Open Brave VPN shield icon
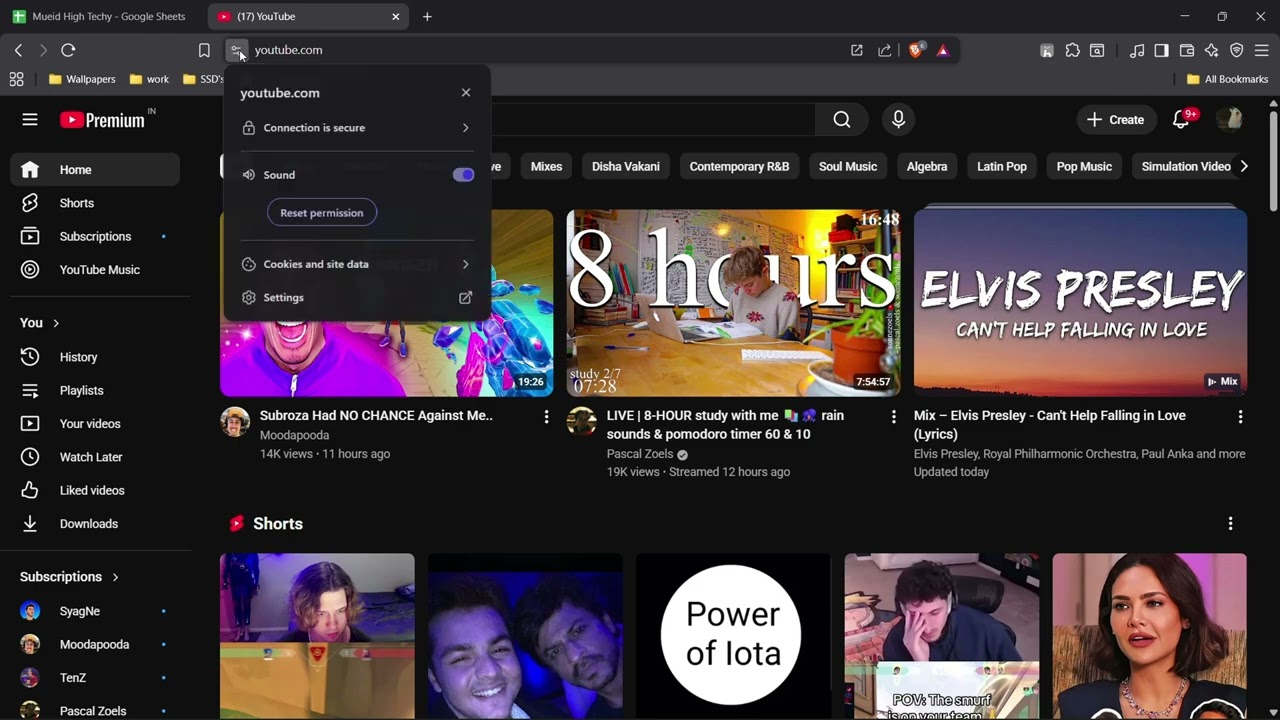The height and width of the screenshot is (720, 1280). coord(1237,50)
